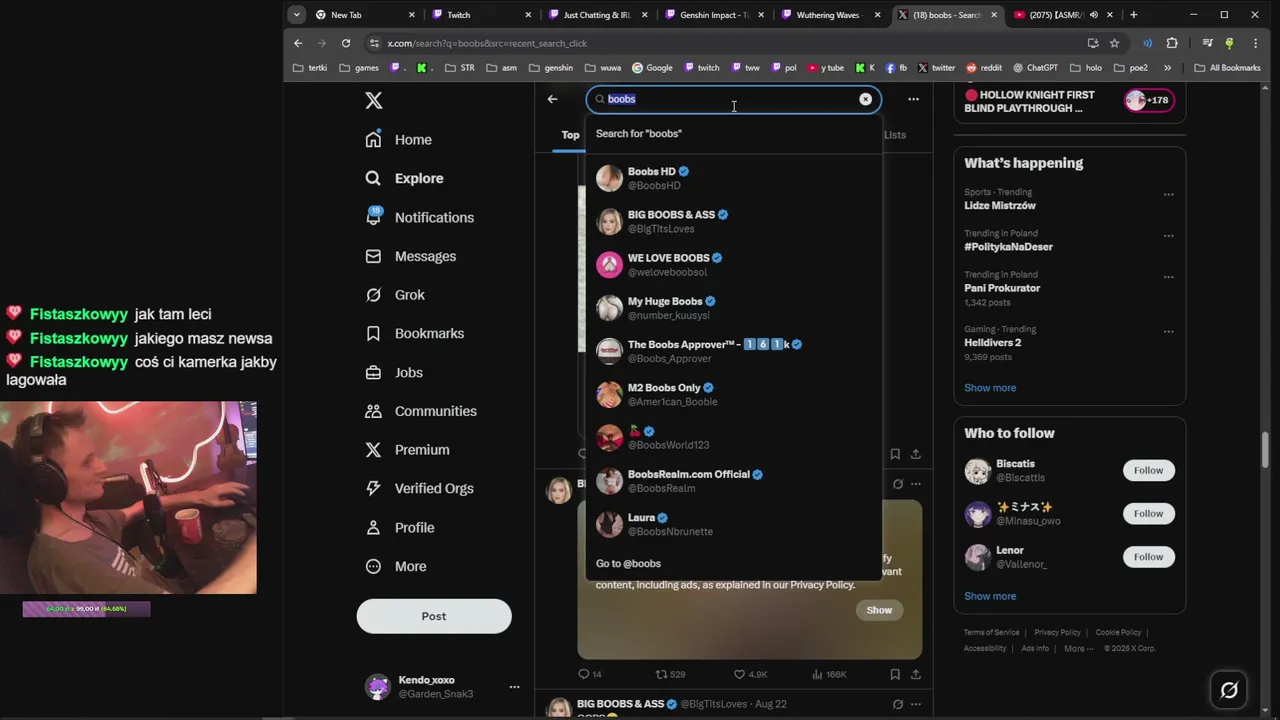Screen dimensions: 1280x720
Task: Click the back arrow beside search box
Action: 552,99
